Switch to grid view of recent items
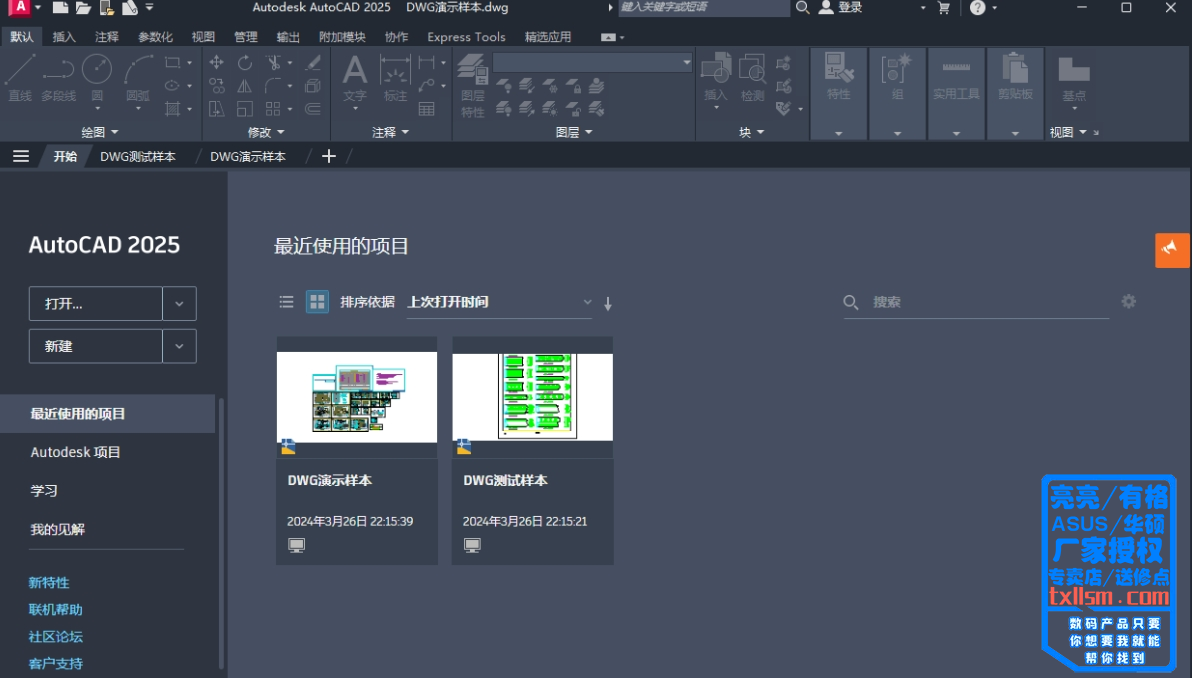This screenshot has width=1192, height=678. [x=317, y=302]
